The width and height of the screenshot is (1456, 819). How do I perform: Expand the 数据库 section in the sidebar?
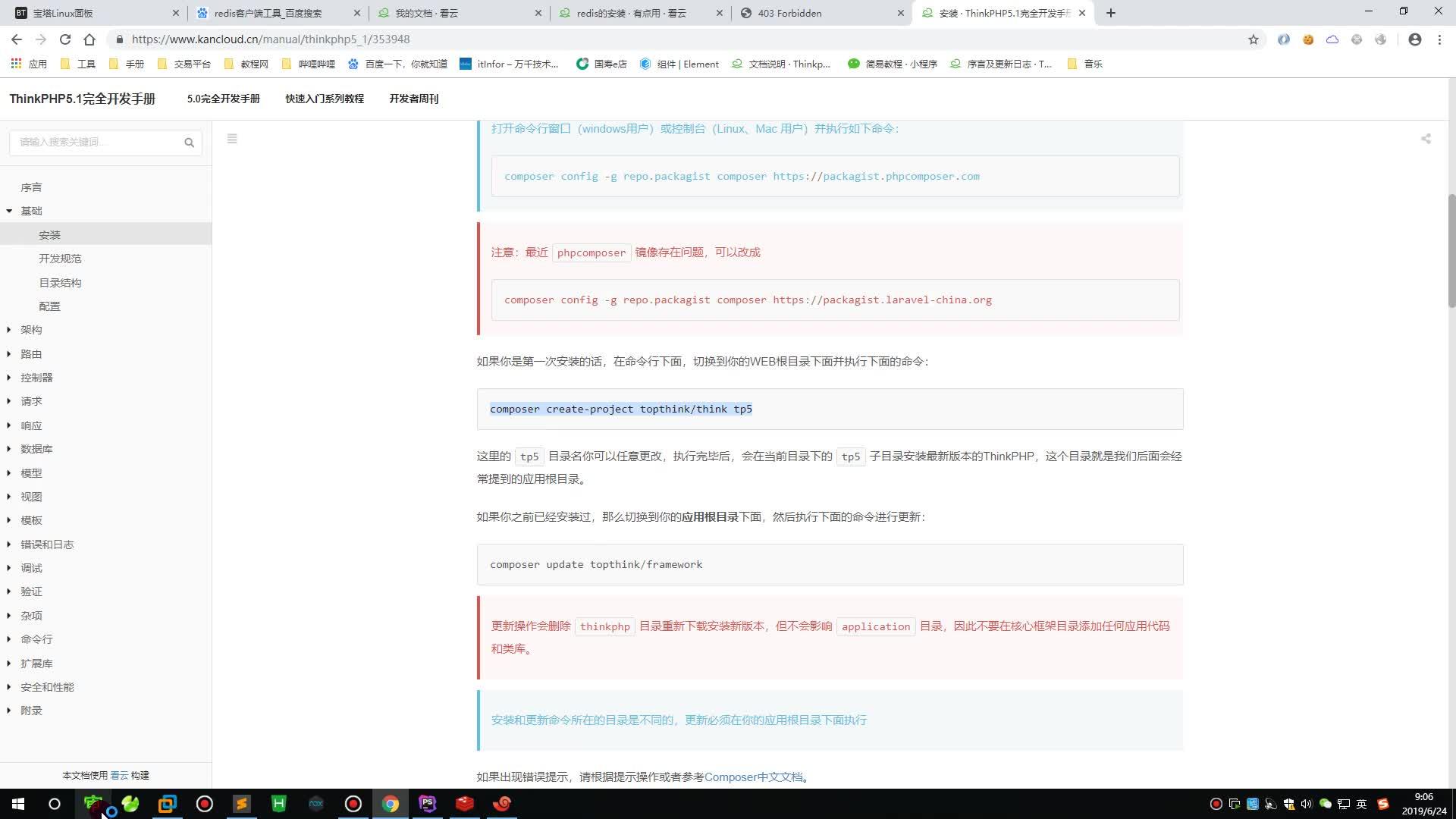[x=36, y=449]
